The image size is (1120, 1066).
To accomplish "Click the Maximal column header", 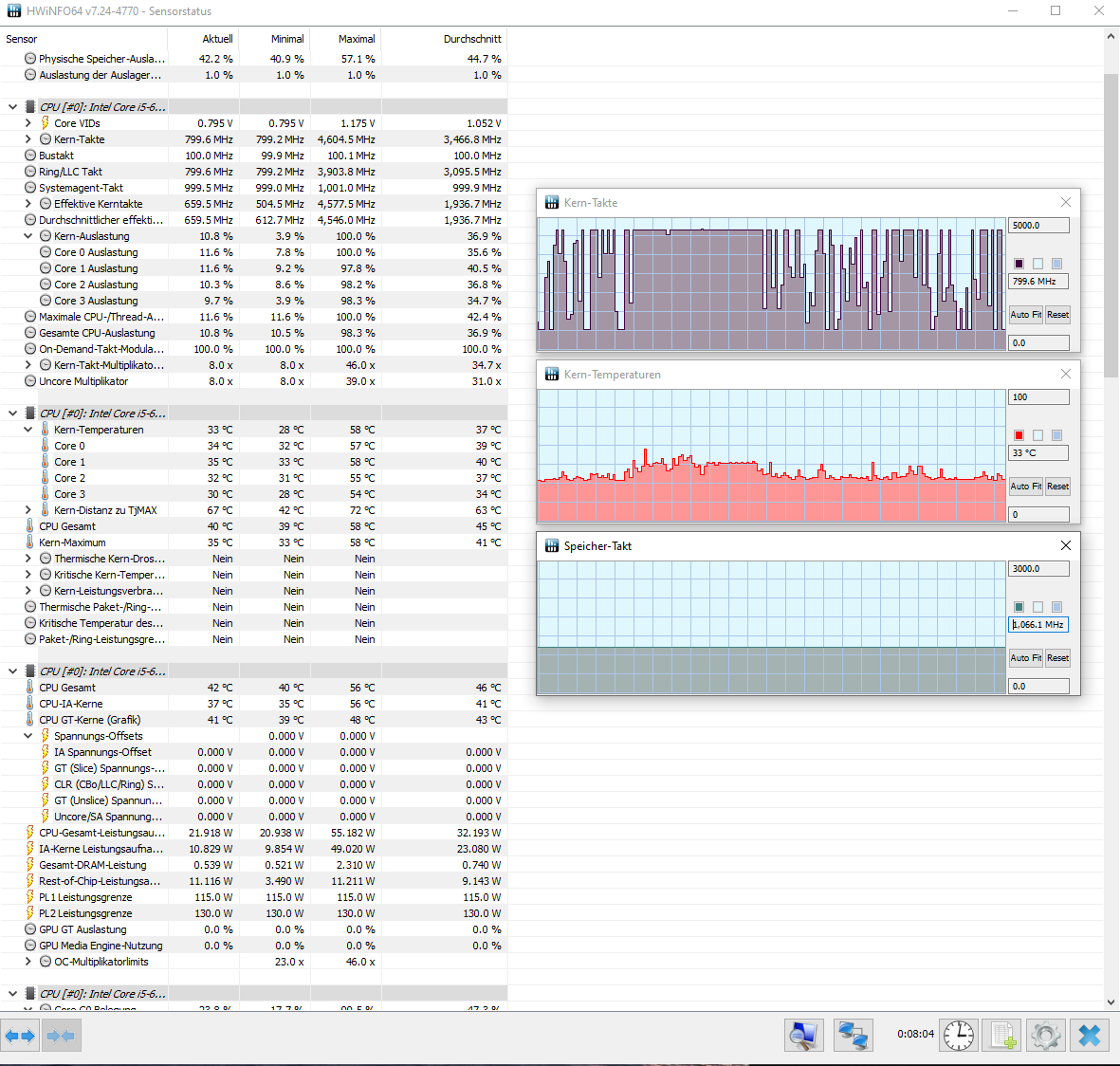I will click(346, 39).
